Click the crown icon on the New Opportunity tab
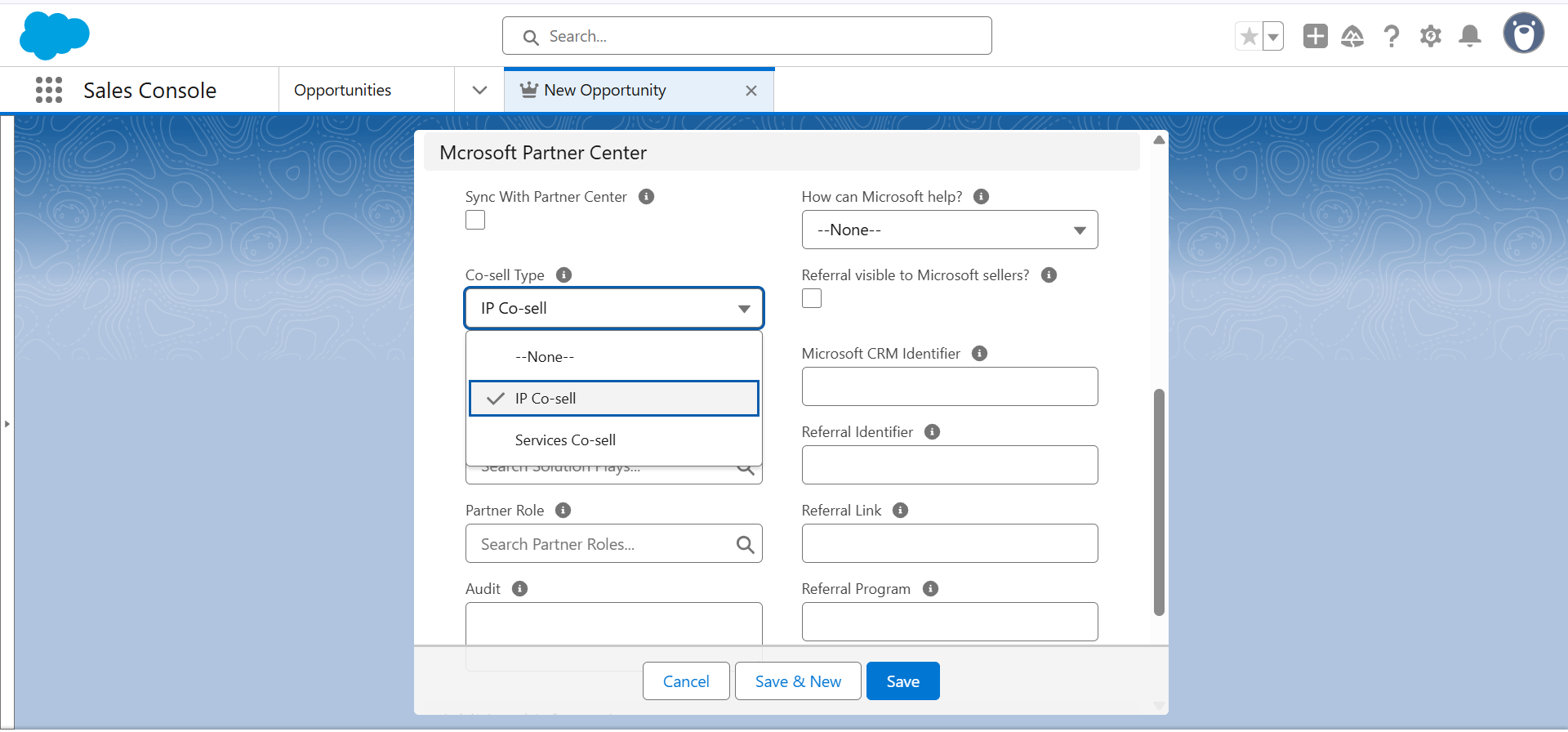1568x732 pixels. click(x=529, y=89)
